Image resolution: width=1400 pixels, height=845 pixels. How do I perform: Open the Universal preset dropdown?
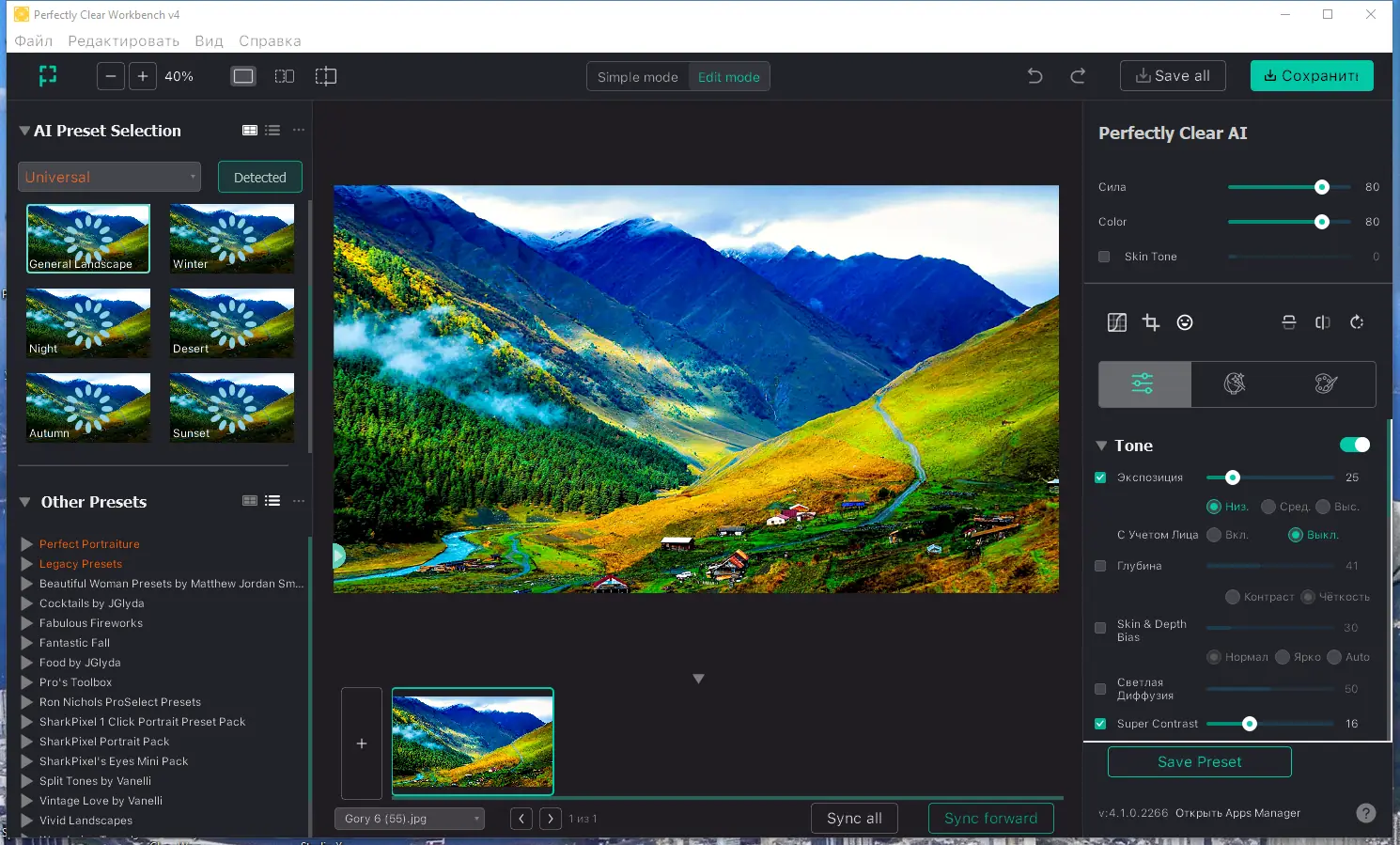click(x=109, y=177)
